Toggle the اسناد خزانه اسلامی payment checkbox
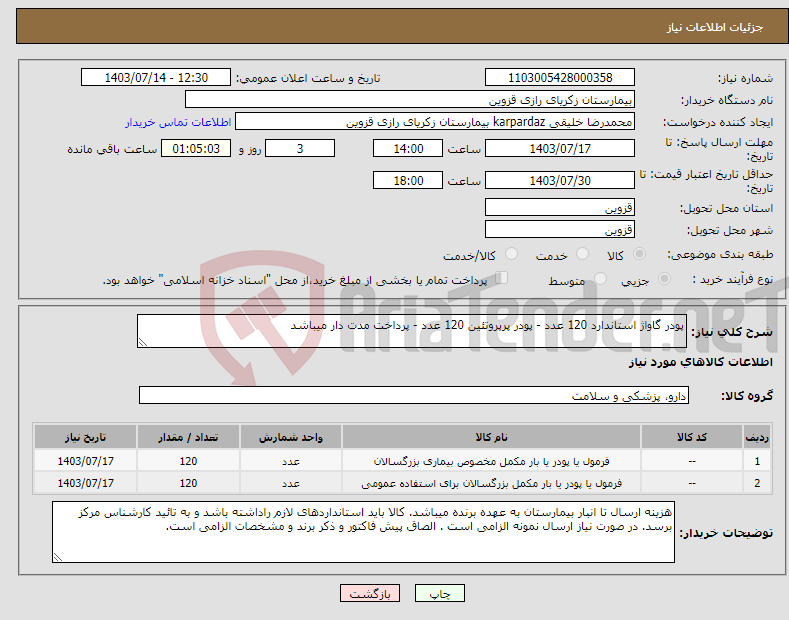The height and width of the screenshot is (620, 789). (502, 278)
